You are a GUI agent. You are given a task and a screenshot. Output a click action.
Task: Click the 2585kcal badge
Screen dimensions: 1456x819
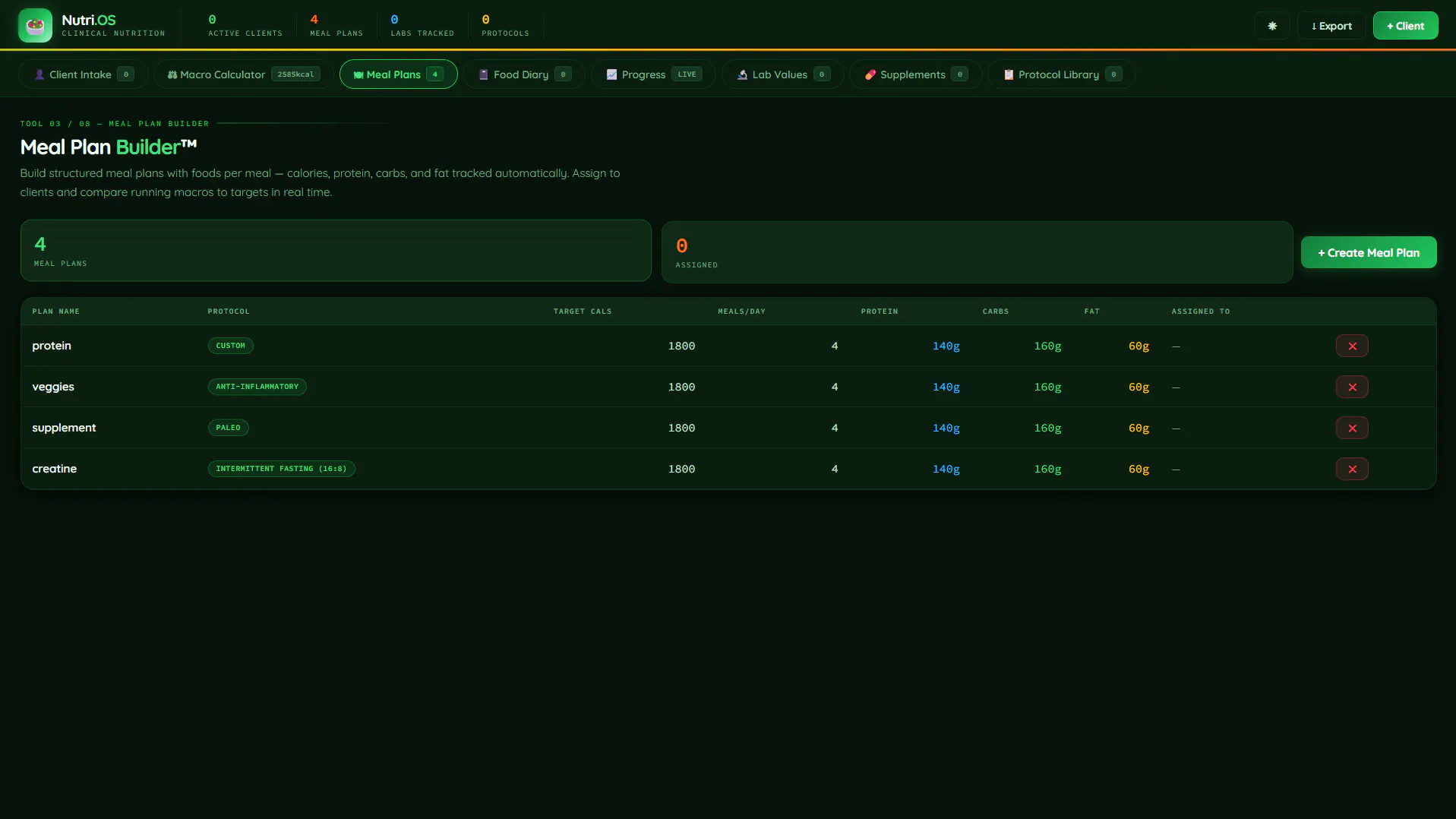295,74
